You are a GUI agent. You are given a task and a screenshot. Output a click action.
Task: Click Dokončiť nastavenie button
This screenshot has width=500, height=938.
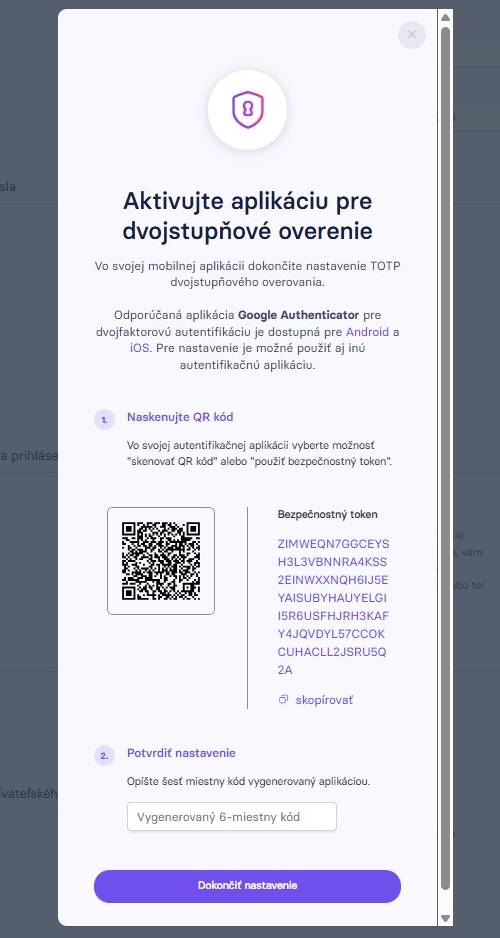[x=247, y=886]
